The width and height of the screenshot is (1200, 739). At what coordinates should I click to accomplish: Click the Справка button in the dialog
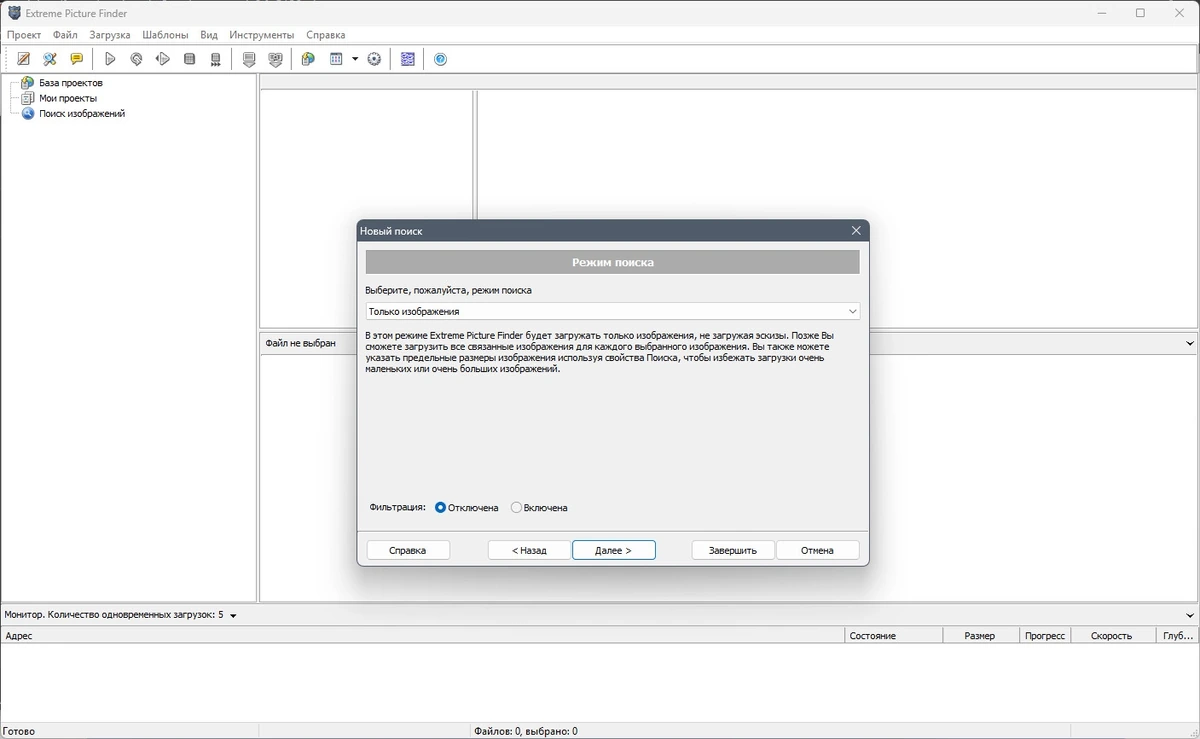(408, 550)
